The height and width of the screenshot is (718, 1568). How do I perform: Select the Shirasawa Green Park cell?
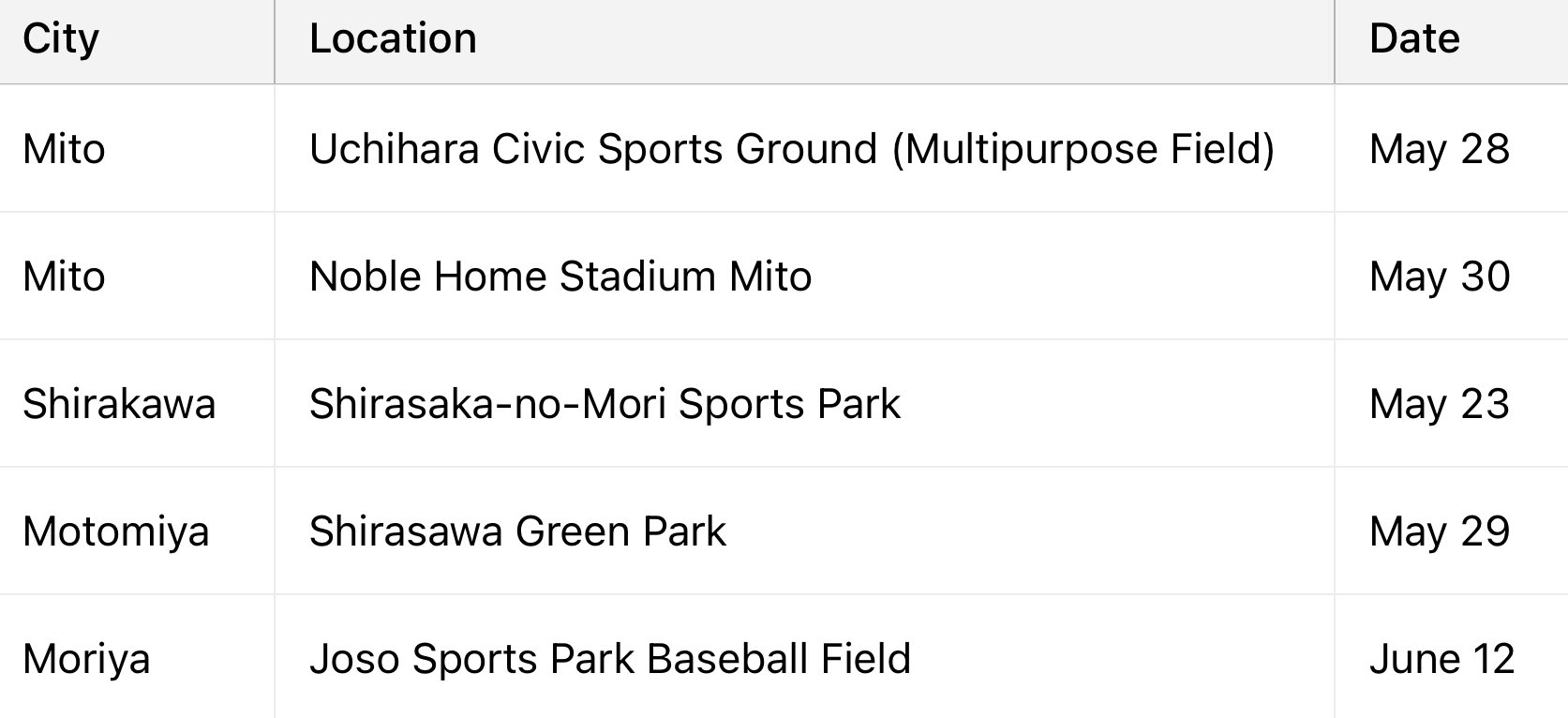[517, 531]
